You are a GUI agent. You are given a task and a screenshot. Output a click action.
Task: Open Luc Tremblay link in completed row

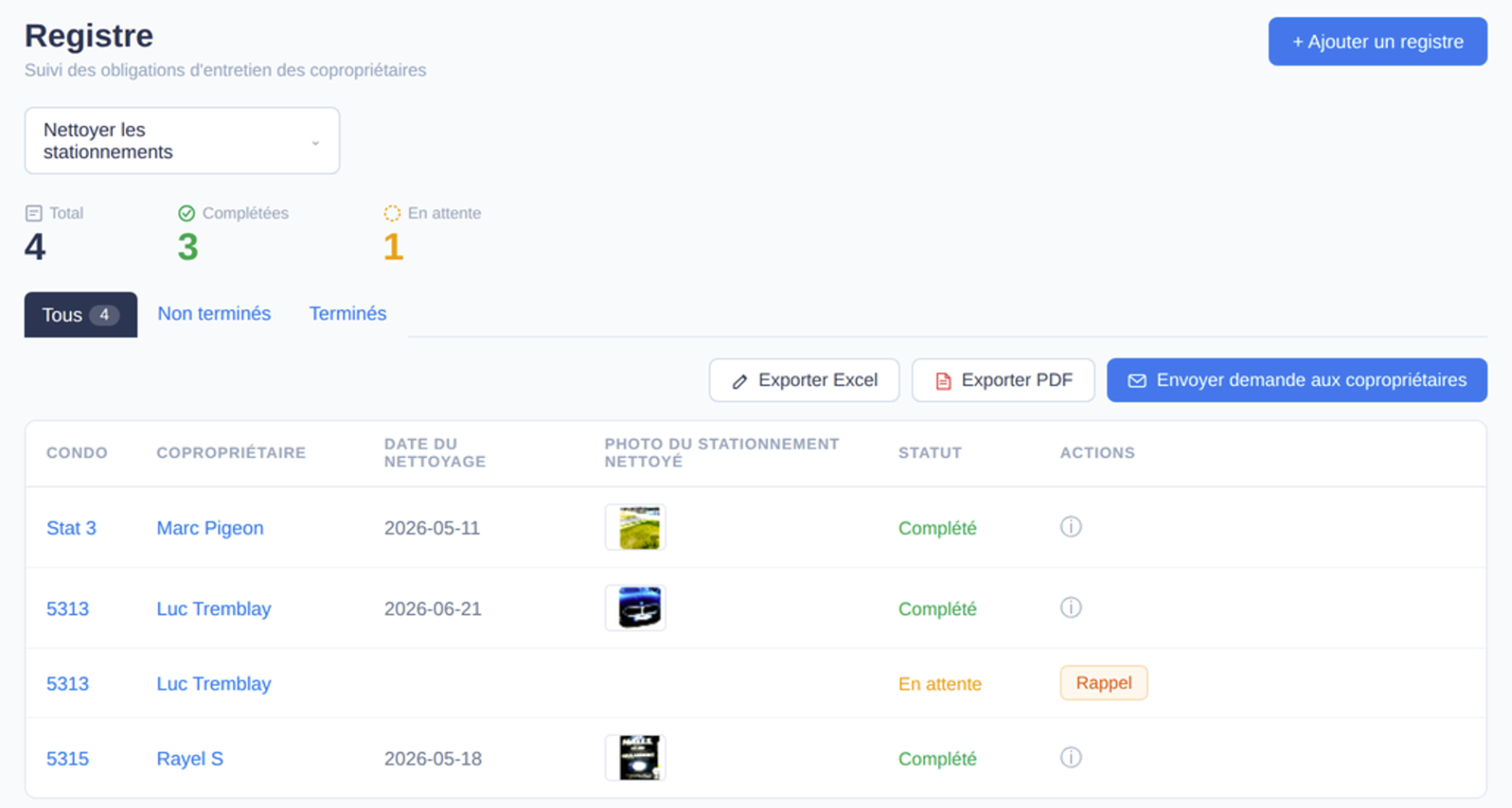[x=213, y=609]
